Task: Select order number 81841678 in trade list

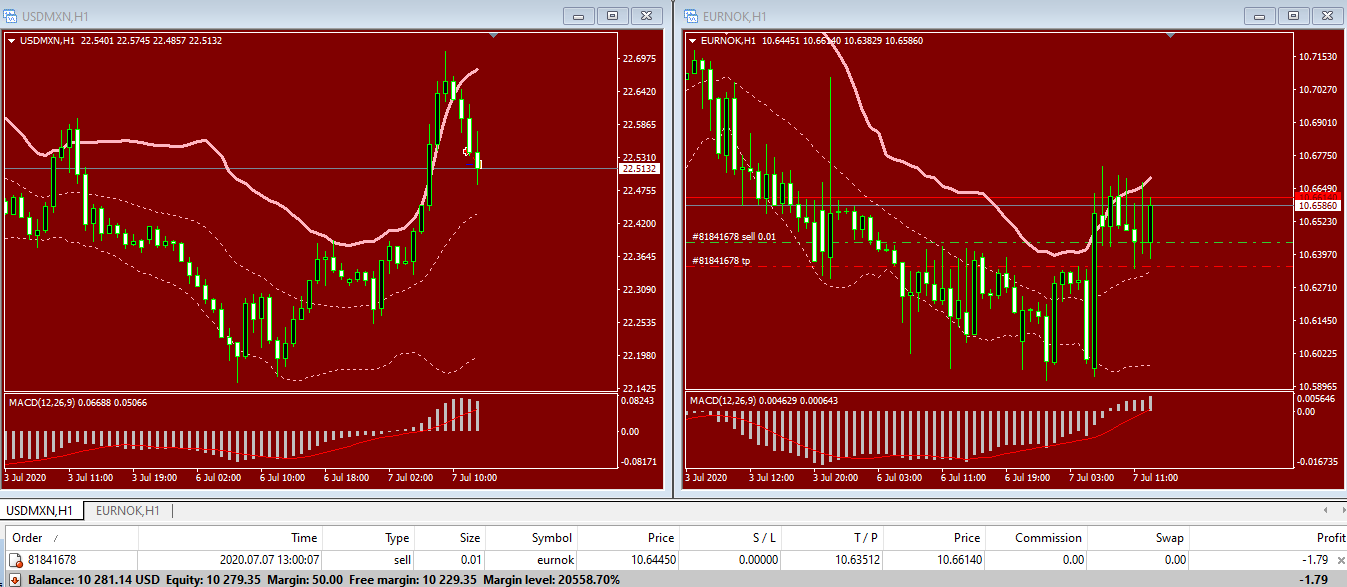Action: pyautogui.click(x=52, y=561)
